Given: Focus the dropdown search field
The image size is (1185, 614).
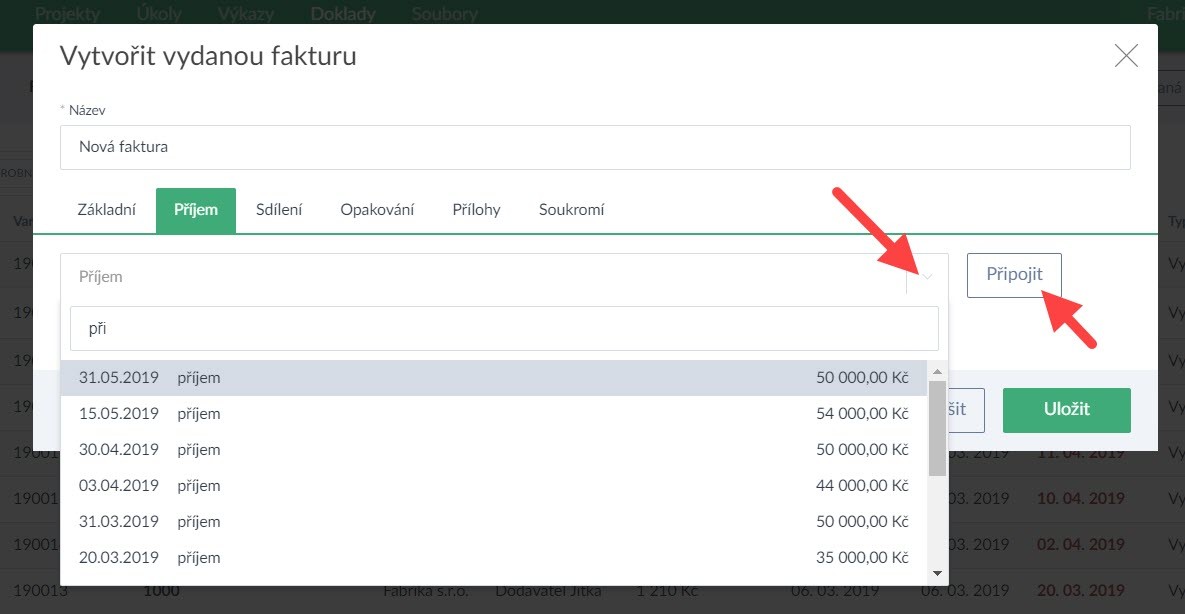Looking at the screenshot, I should (504, 328).
